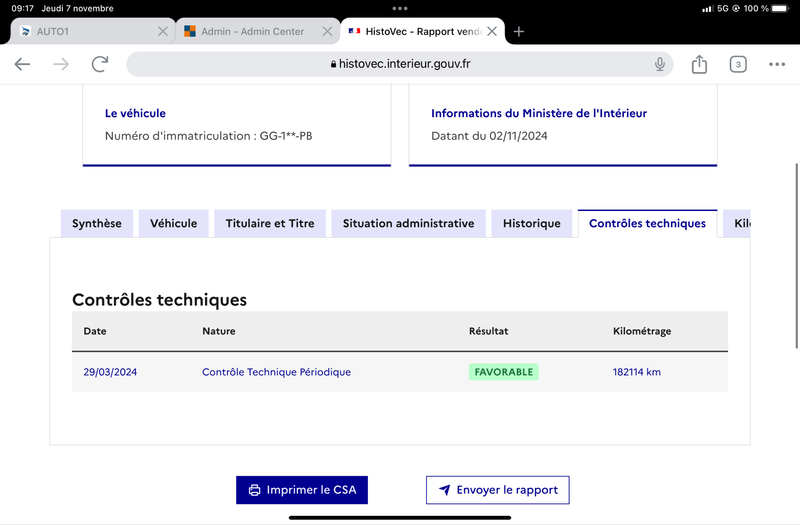This screenshot has width=800, height=525.
Task: Click Contrôle Technique Périodique cell
Action: (277, 372)
